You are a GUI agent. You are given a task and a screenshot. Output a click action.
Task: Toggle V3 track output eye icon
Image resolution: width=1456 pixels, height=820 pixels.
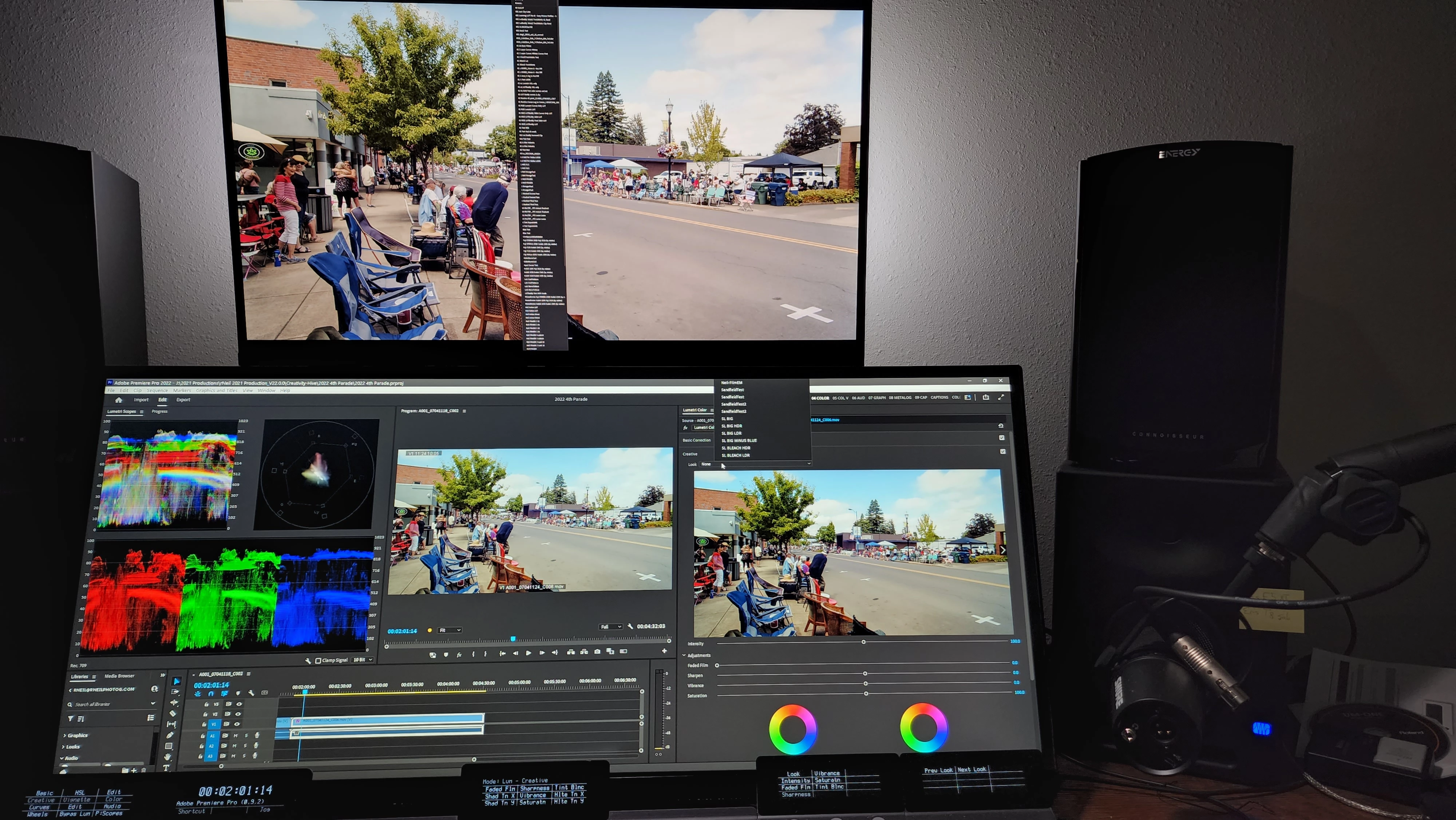tap(239, 704)
